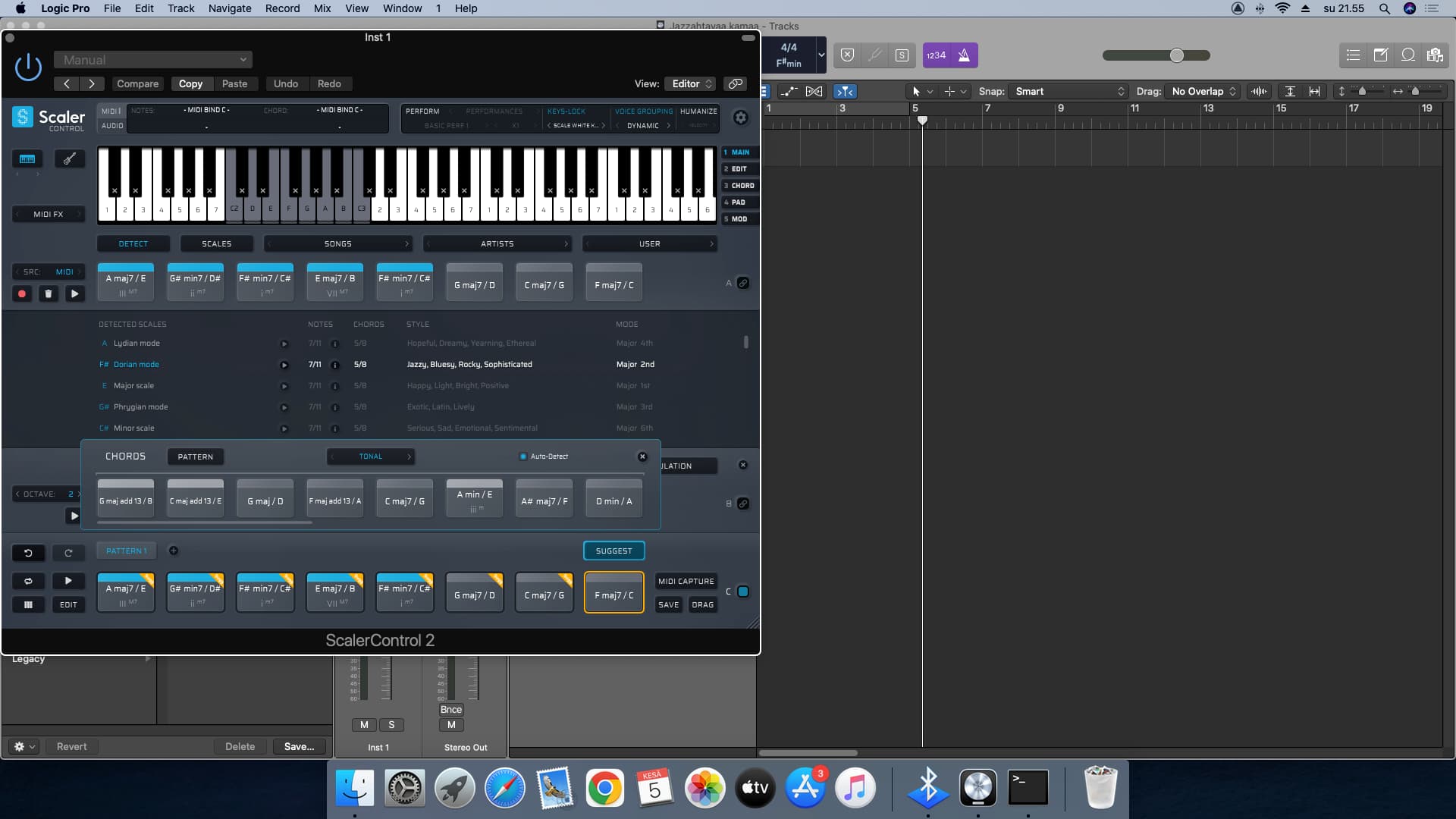Toggle Logic metronome click button
The image size is (1456, 819).
964,55
